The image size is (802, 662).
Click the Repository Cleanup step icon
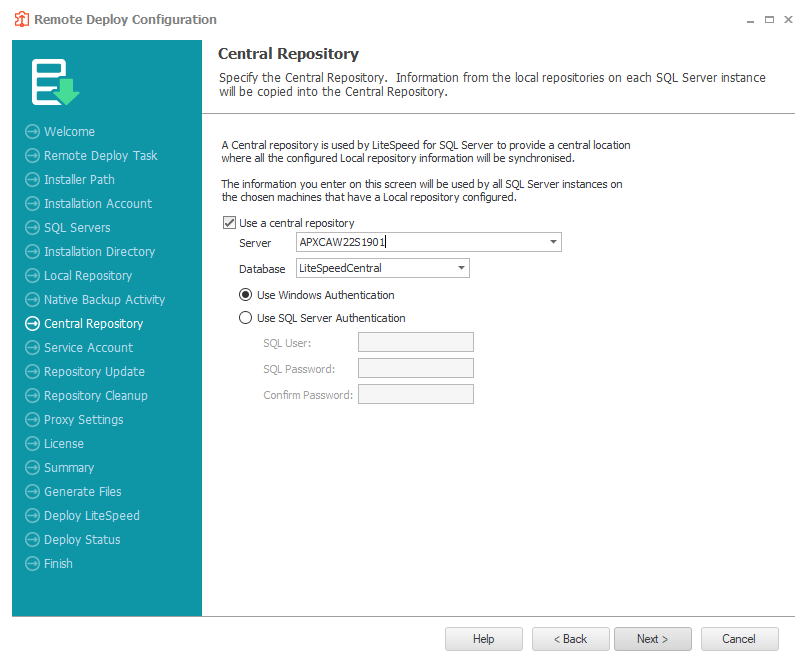click(32, 396)
